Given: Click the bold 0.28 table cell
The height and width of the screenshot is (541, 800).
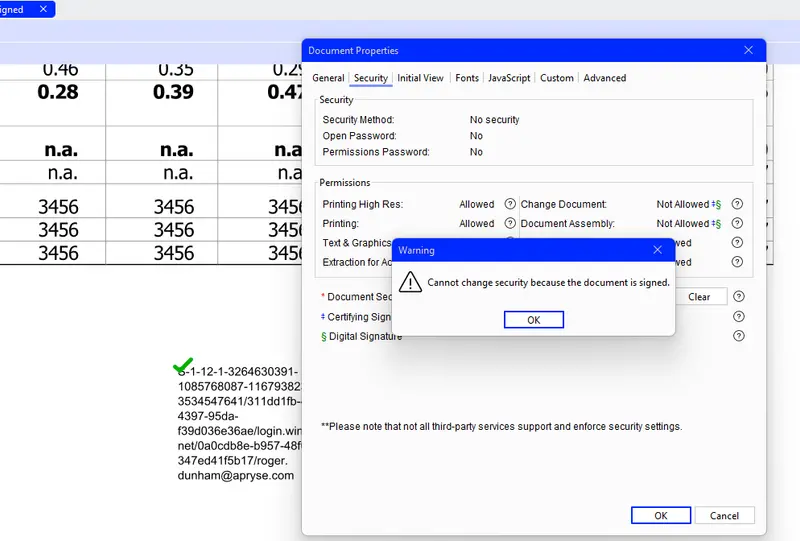Looking at the screenshot, I should pos(58,92).
